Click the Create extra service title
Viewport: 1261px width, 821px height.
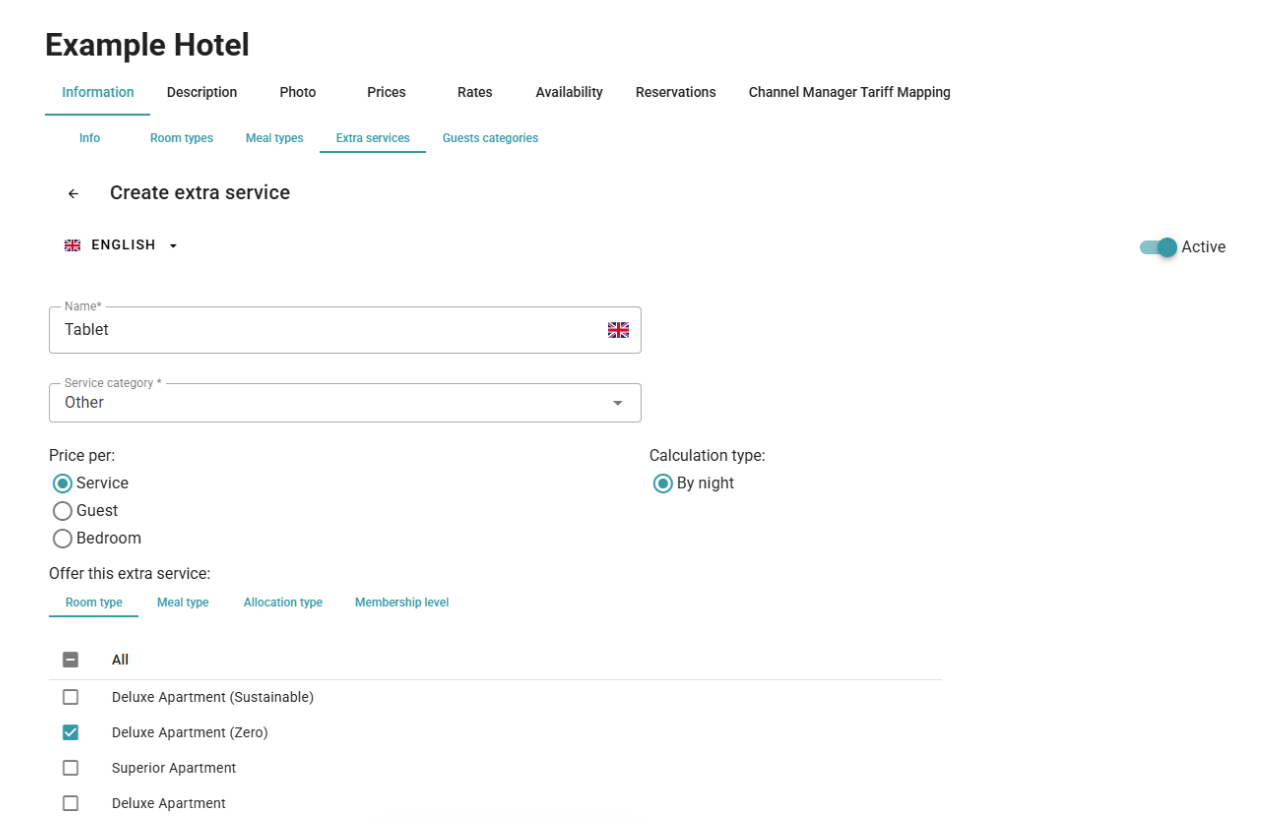[x=200, y=193]
